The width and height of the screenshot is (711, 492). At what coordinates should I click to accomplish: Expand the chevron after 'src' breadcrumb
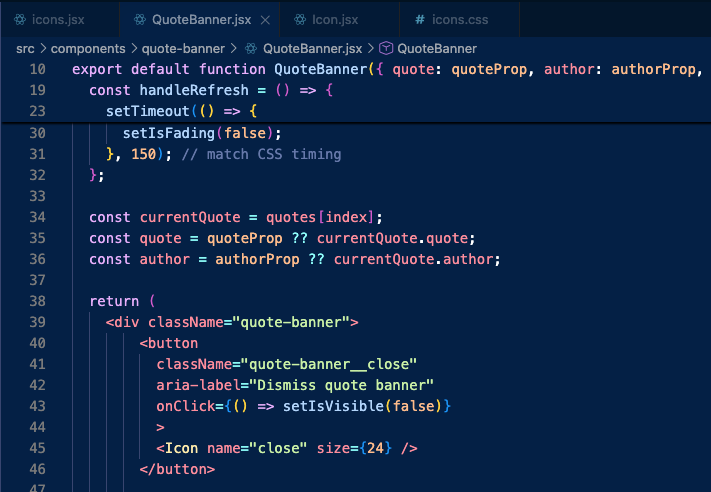coord(43,48)
